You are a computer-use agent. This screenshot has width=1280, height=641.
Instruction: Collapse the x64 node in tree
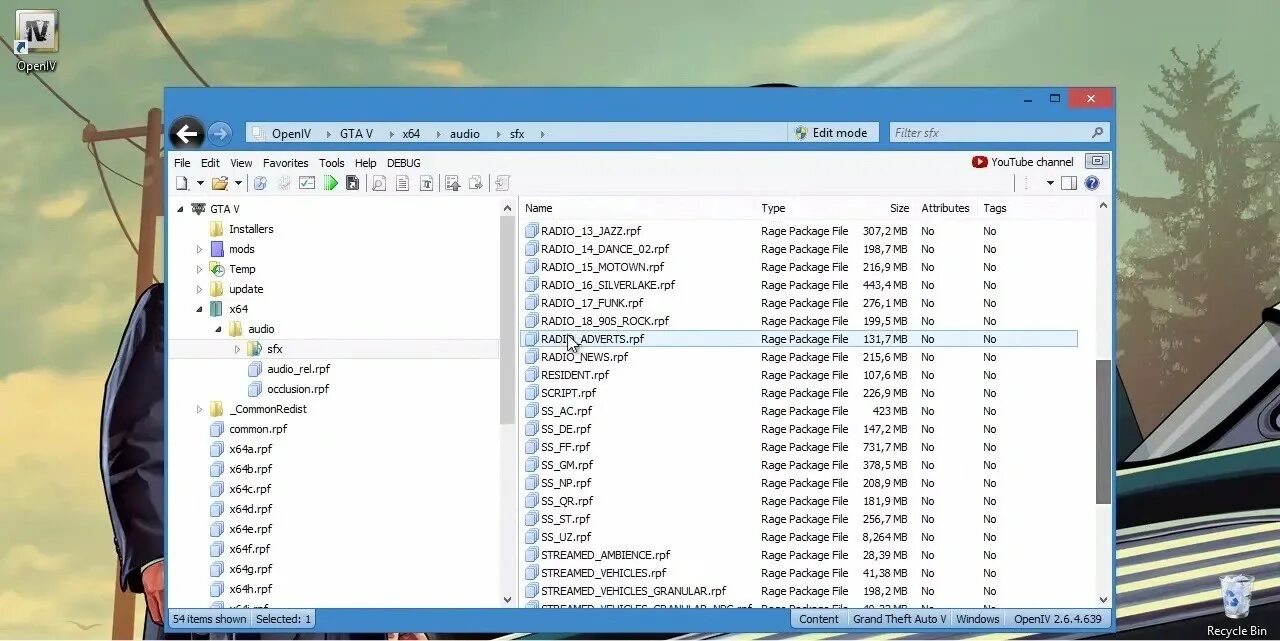tap(199, 309)
